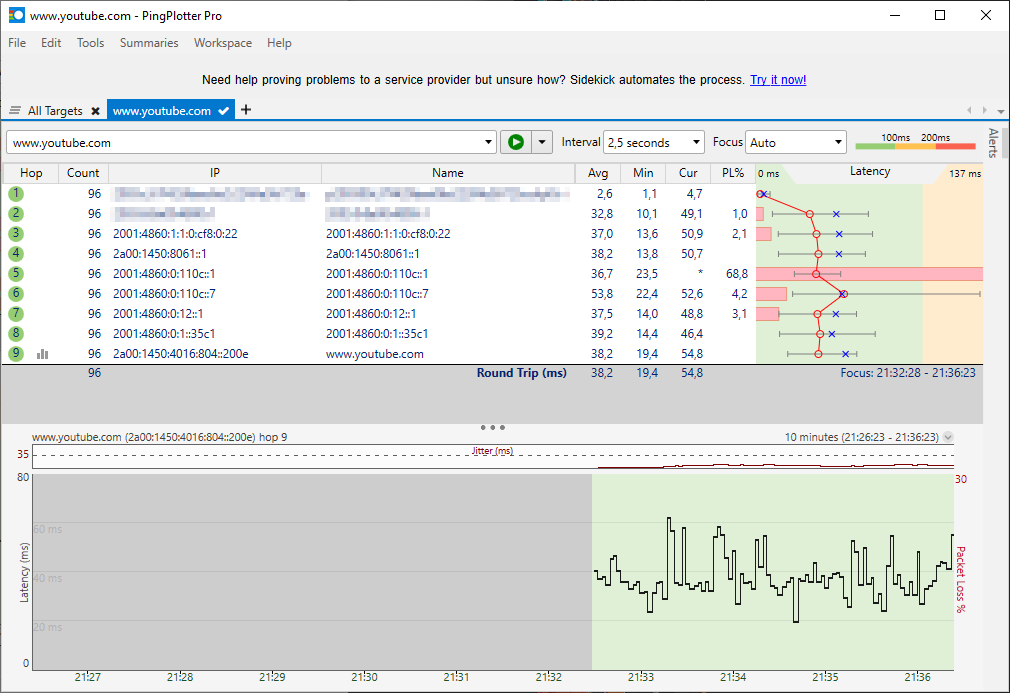
Task: Click the Jitter (ms) graph label
Action: (493, 451)
